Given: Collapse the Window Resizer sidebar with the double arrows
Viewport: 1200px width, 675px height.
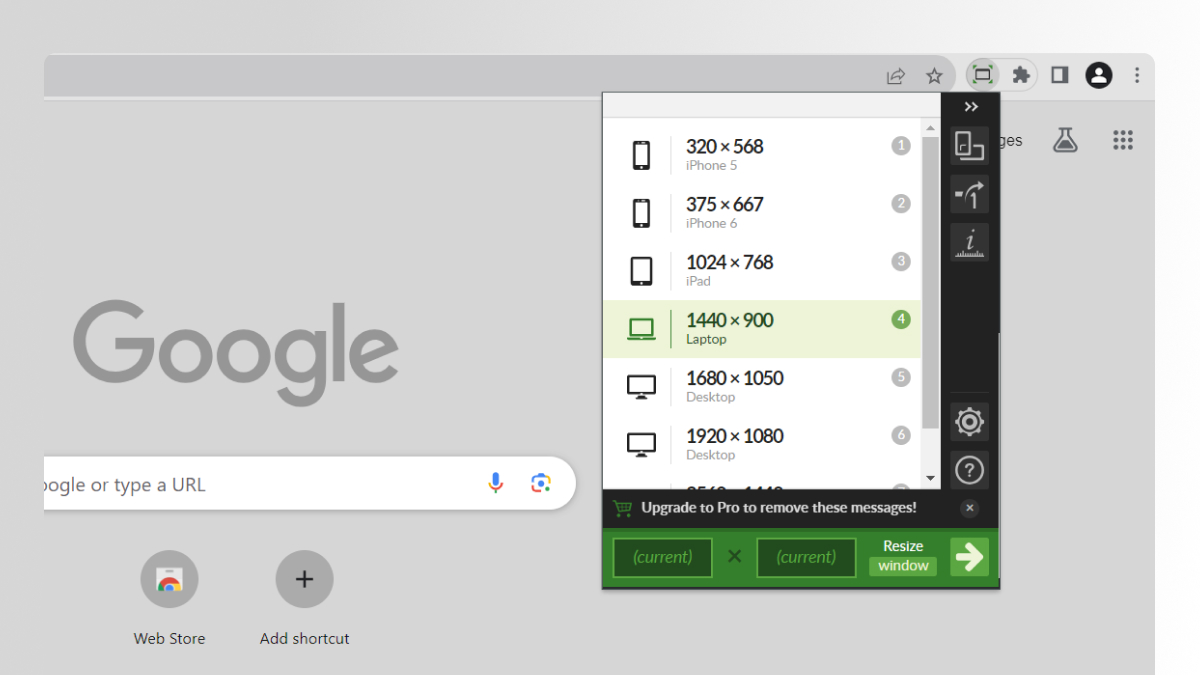Looking at the screenshot, I should point(970,107).
